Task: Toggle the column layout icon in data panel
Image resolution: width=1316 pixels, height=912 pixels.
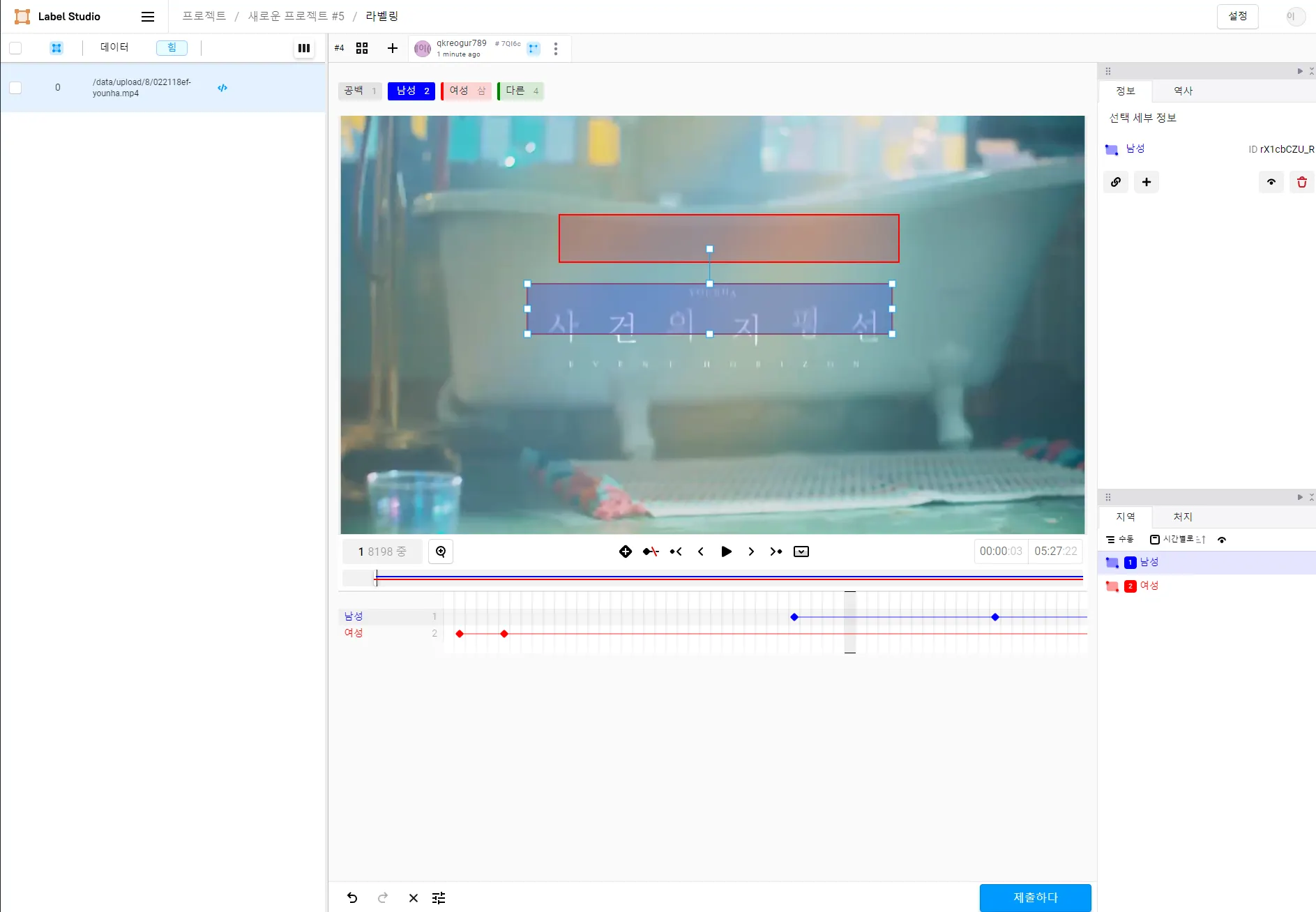Action: pos(304,48)
